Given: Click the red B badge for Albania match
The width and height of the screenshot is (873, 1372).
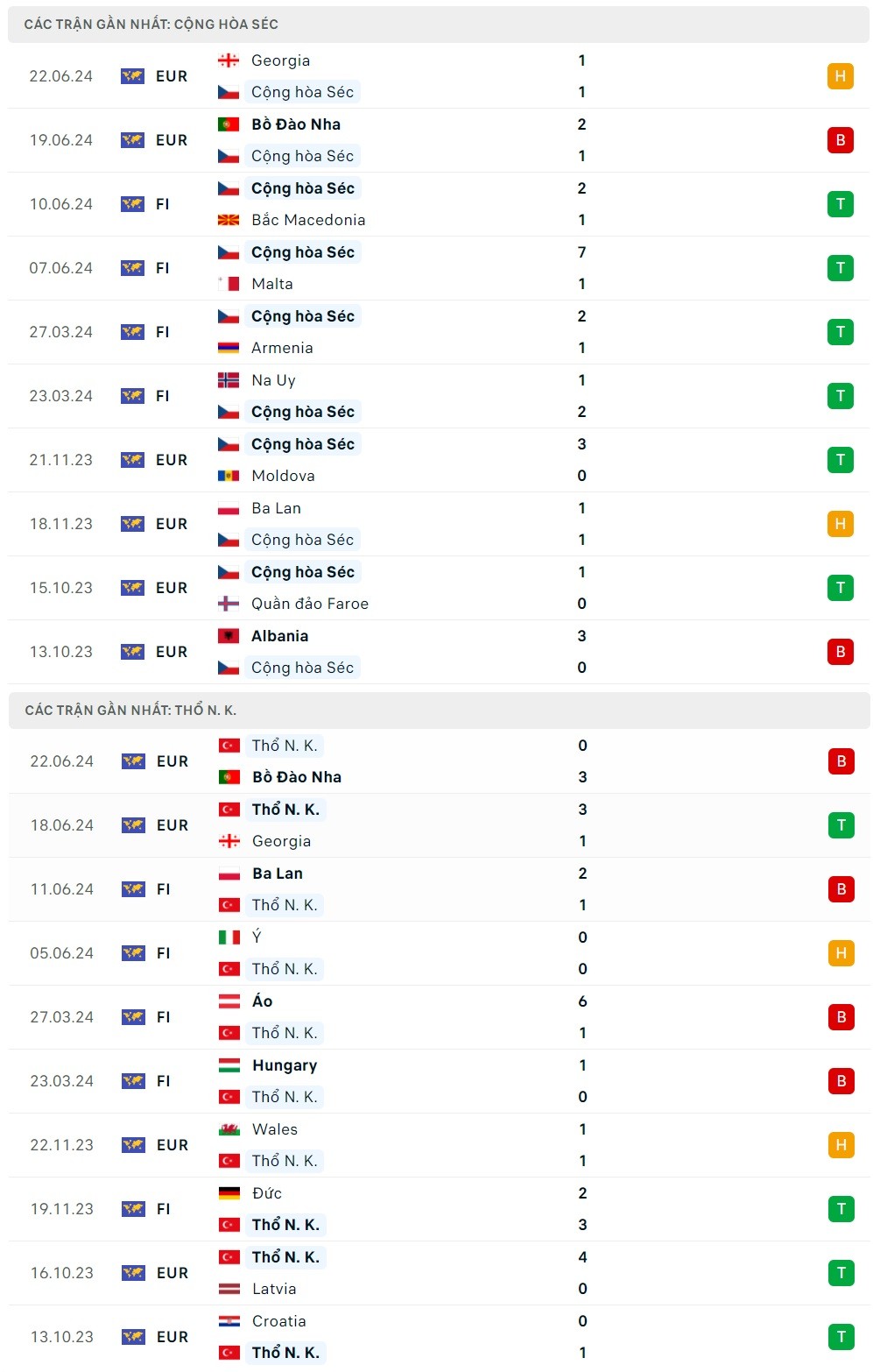Looking at the screenshot, I should coord(840,652).
